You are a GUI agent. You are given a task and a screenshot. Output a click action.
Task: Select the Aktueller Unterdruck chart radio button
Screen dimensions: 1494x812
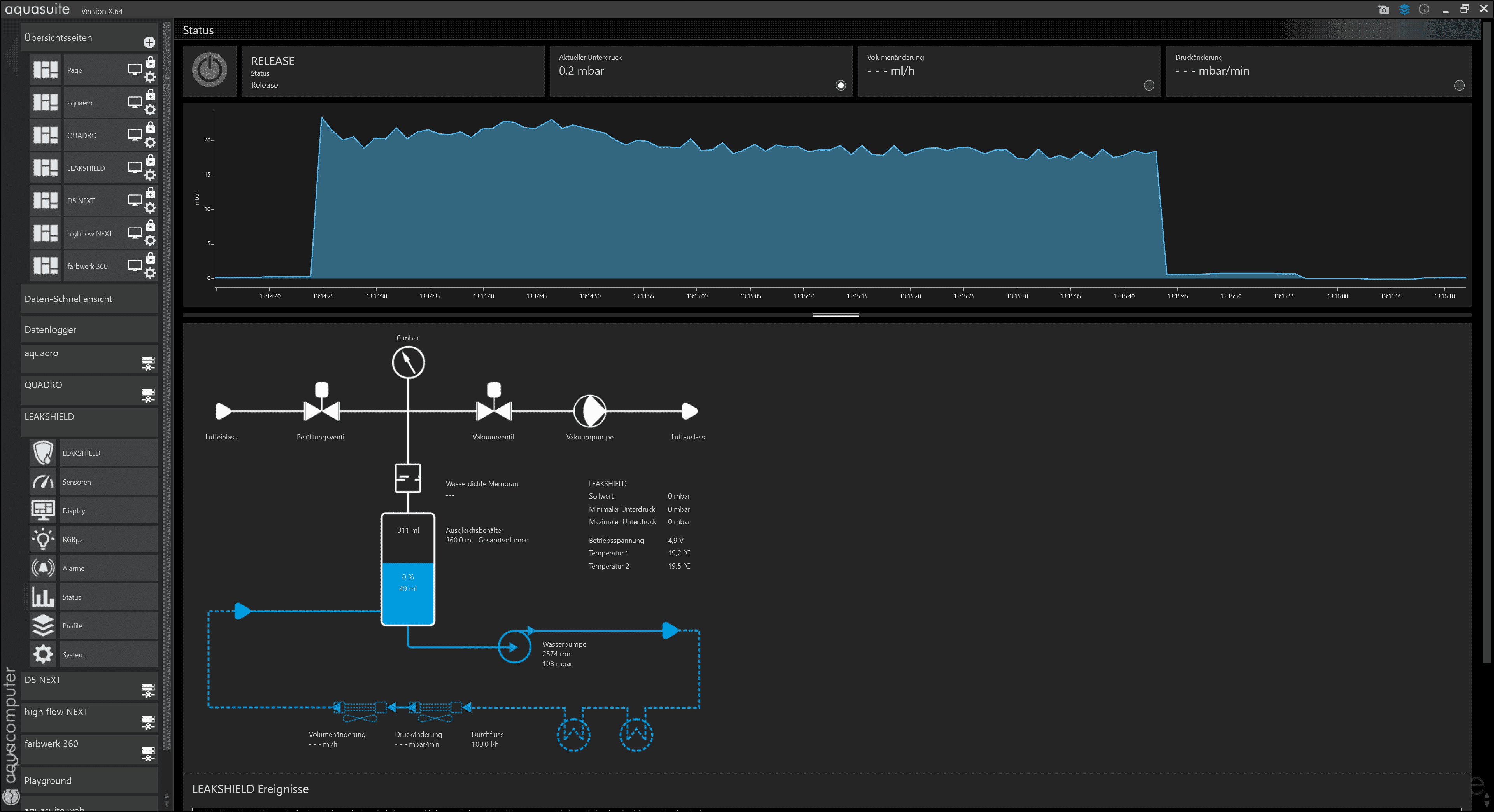[841, 86]
